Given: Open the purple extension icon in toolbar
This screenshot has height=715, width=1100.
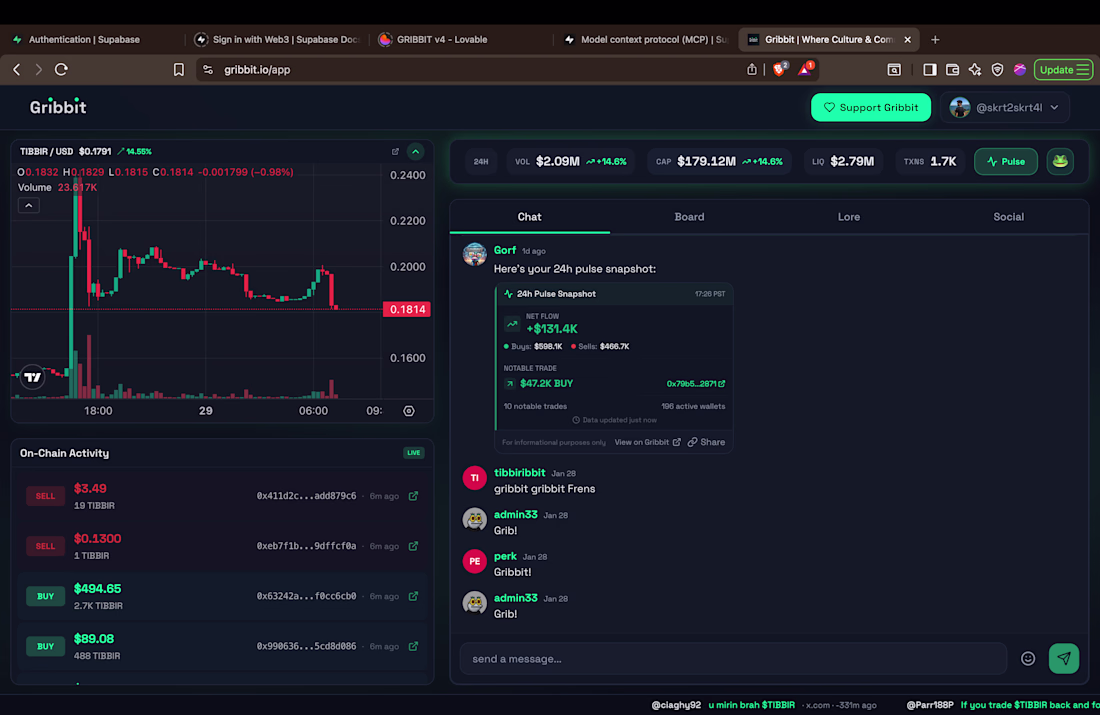Looking at the screenshot, I should pos(1019,69).
